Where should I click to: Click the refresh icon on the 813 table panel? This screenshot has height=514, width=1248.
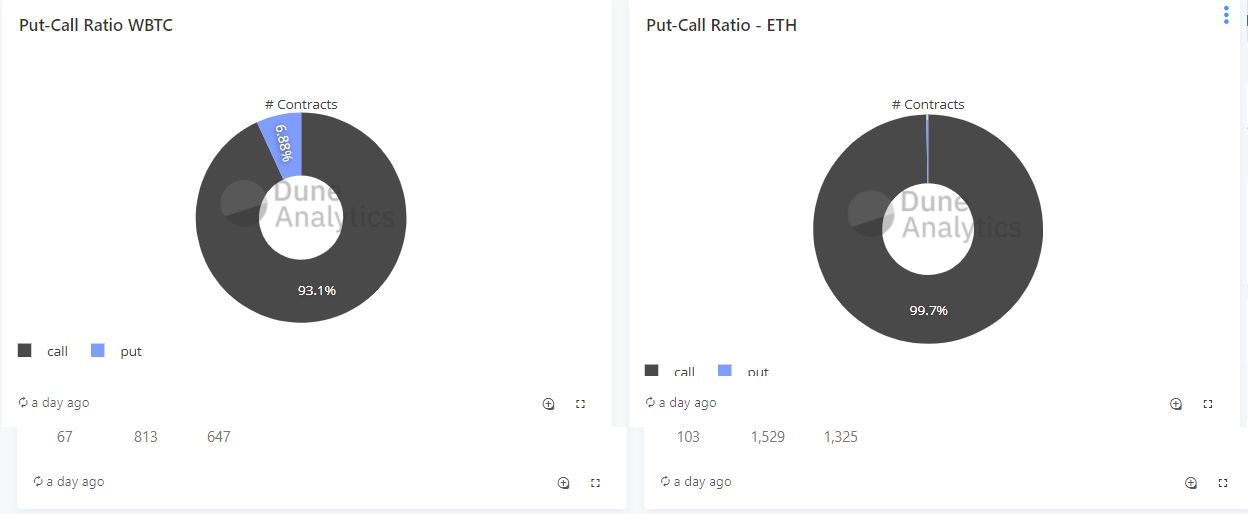tap(38, 481)
